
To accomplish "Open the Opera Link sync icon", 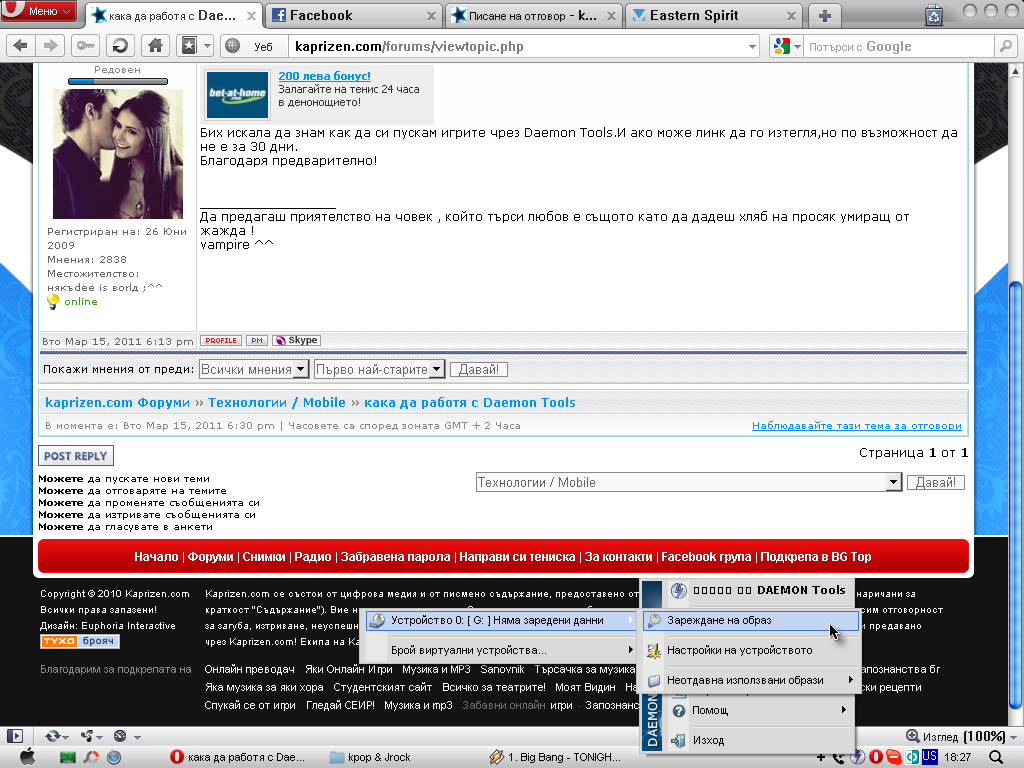I will 53,736.
